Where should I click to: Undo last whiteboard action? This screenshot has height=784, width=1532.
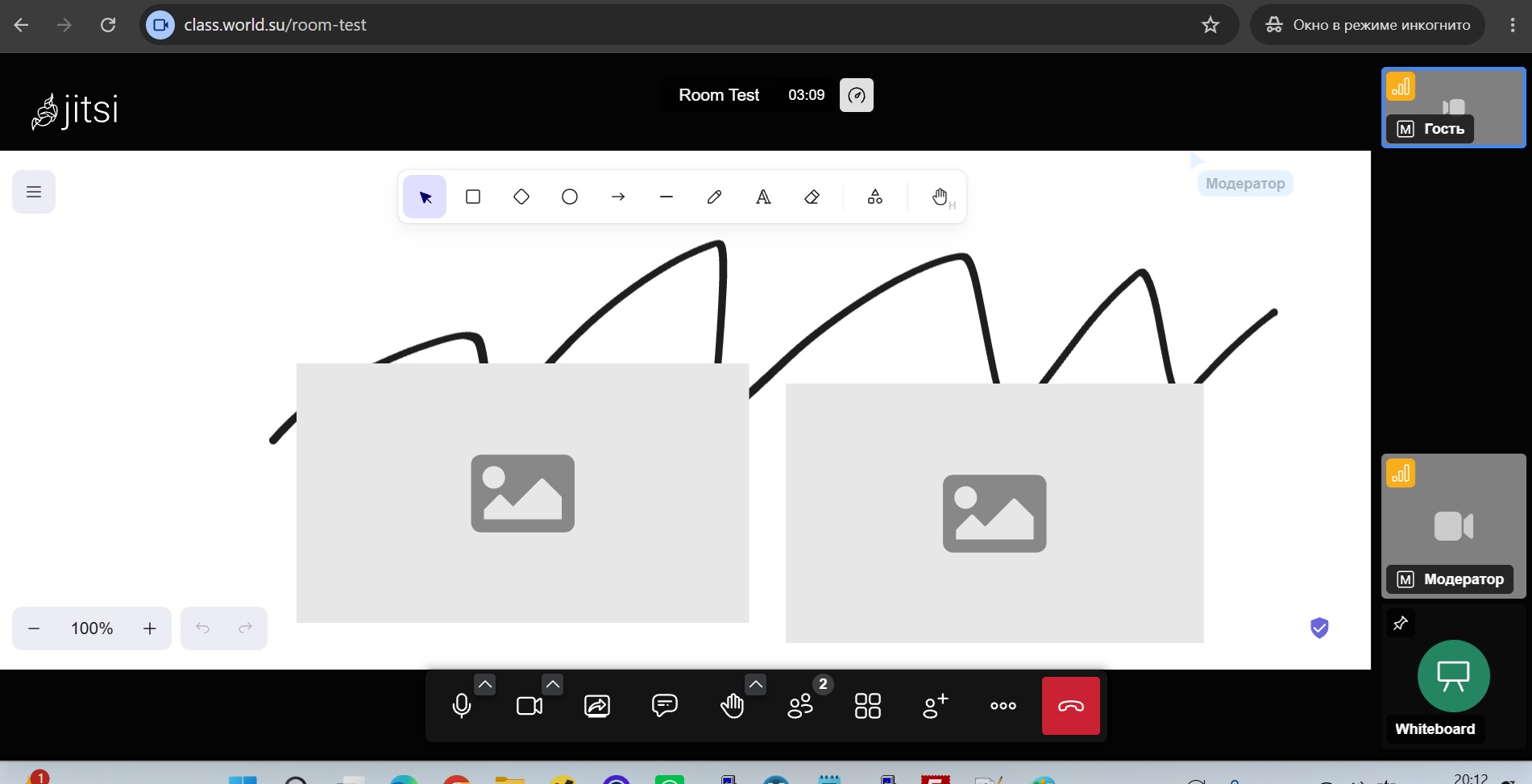pyautogui.click(x=203, y=628)
